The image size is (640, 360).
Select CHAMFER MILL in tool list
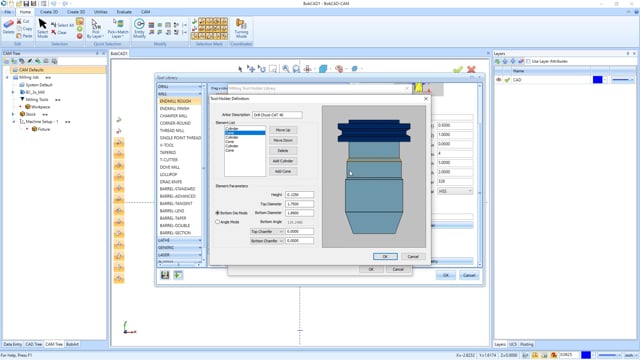(174, 116)
